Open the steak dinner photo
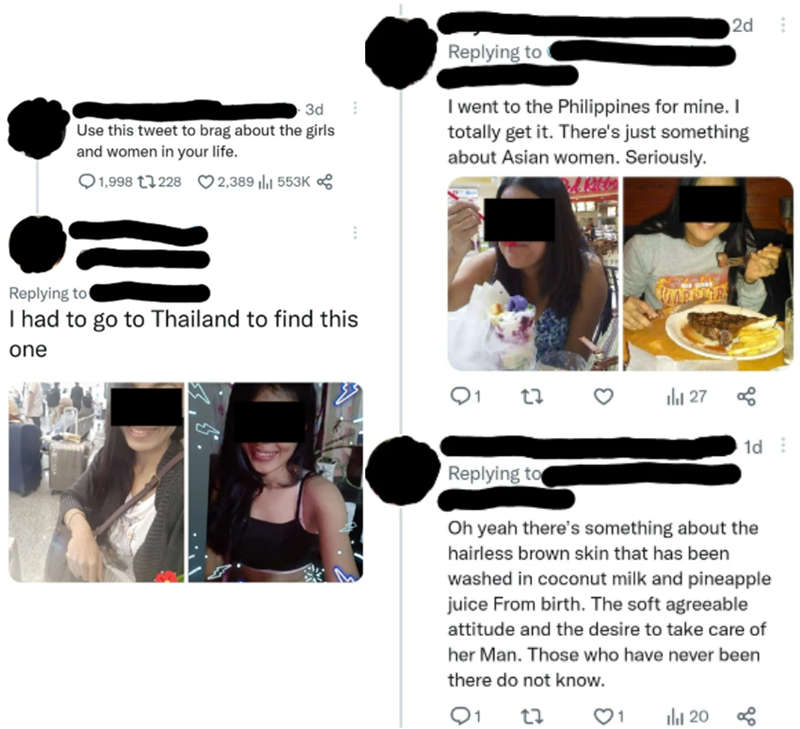Image resolution: width=800 pixels, height=729 pixels. (708, 273)
